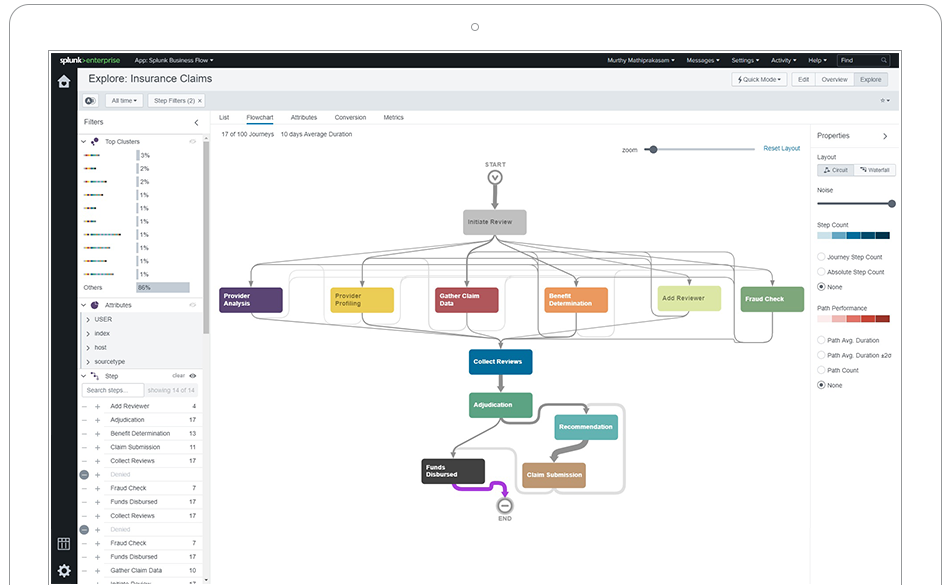Click the END node circle
The width and height of the screenshot is (950, 586).
coord(505,505)
